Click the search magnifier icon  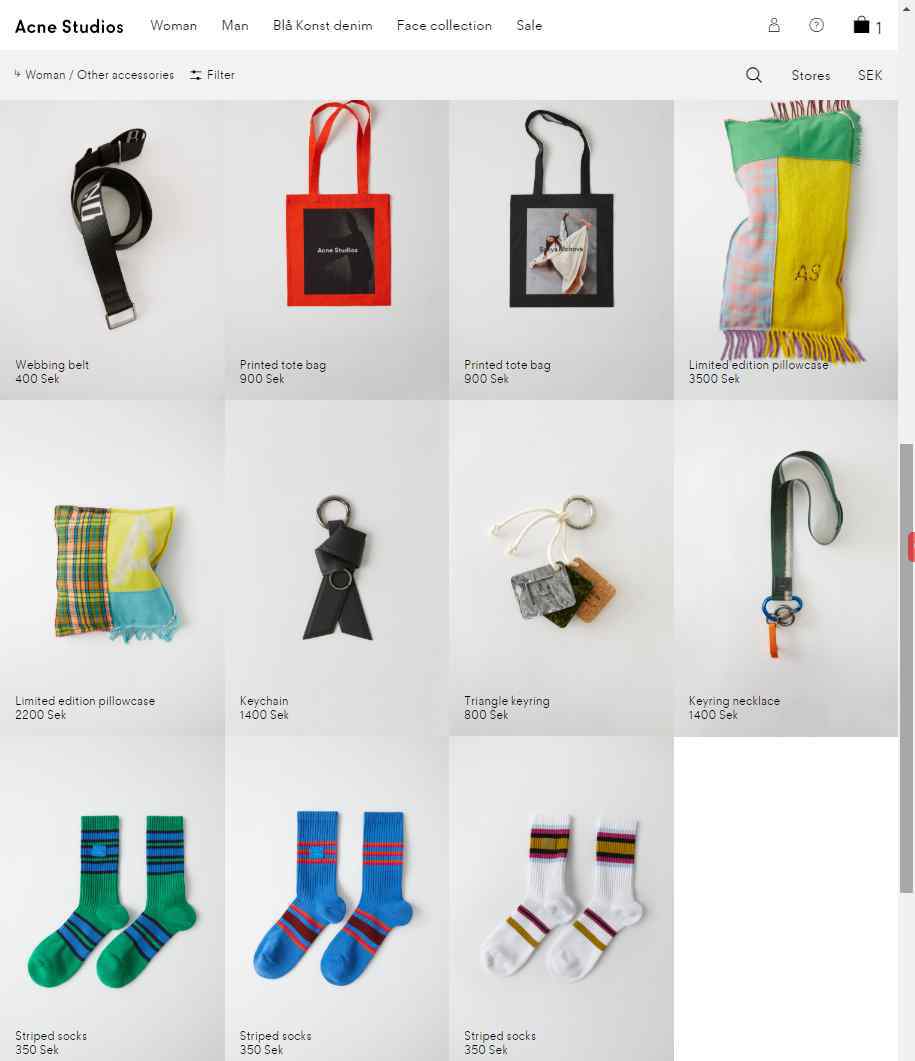(x=753, y=75)
